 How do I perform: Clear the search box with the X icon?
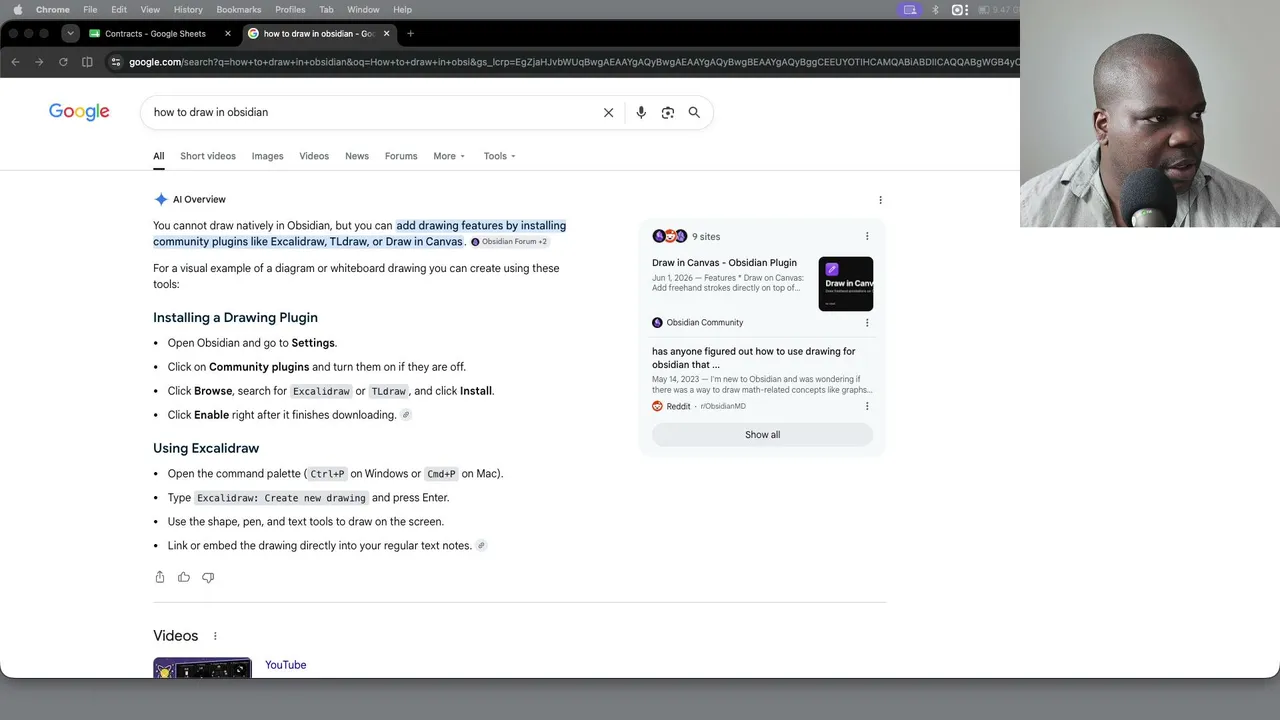[608, 113]
